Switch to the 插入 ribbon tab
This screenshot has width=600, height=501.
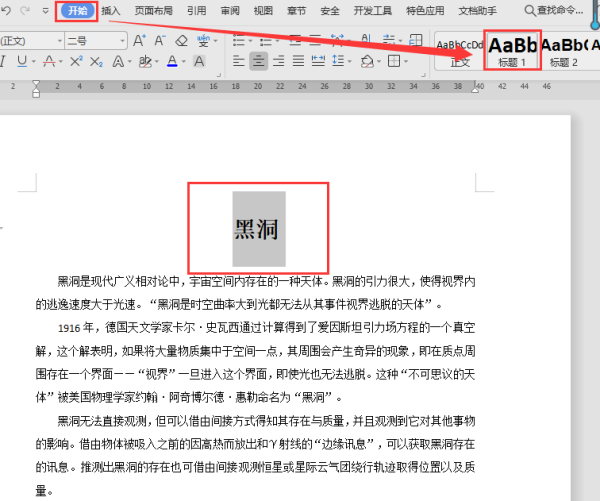coord(111,10)
